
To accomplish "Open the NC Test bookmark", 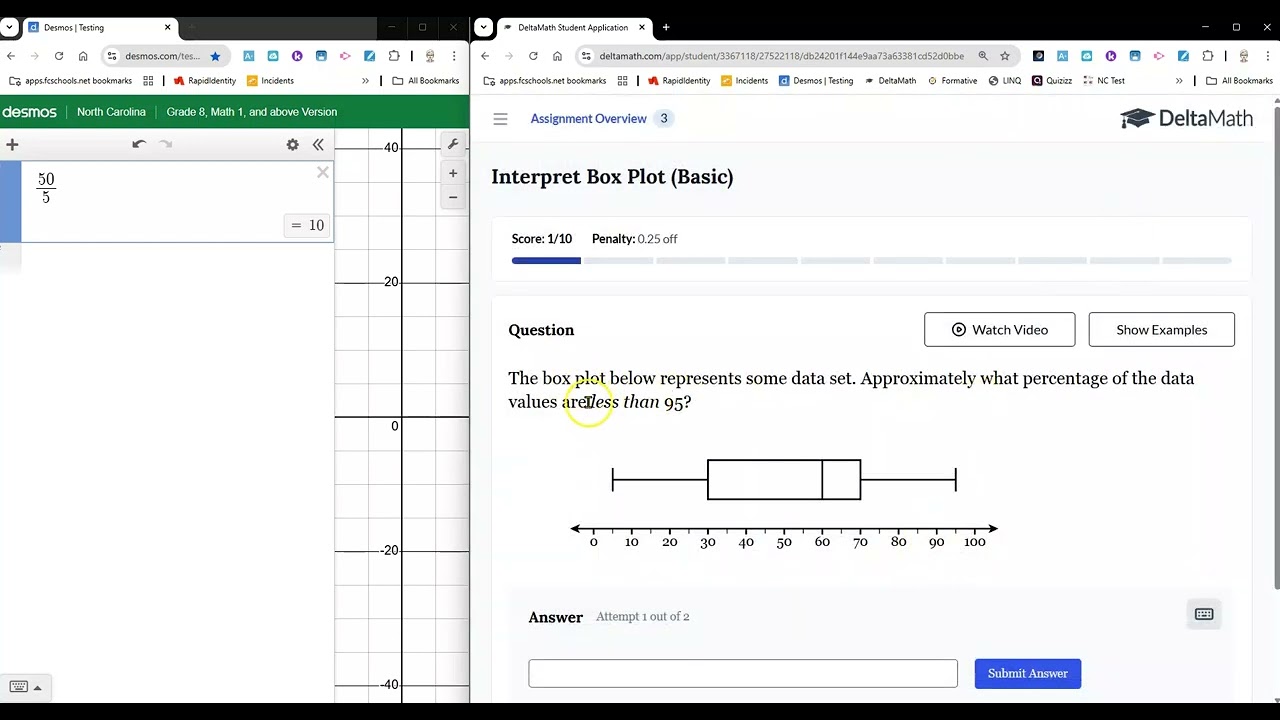I will pos(1103,81).
